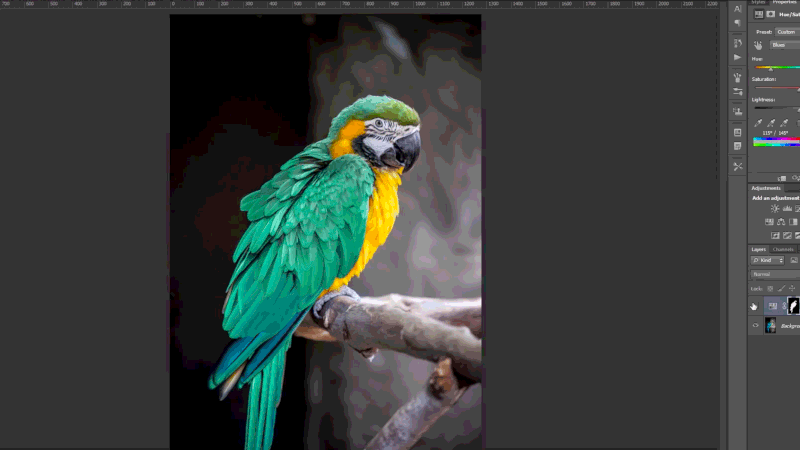Add a Color Balance adjustment (scales icon)
Image resolution: width=800 pixels, height=450 pixels.
[781, 222]
